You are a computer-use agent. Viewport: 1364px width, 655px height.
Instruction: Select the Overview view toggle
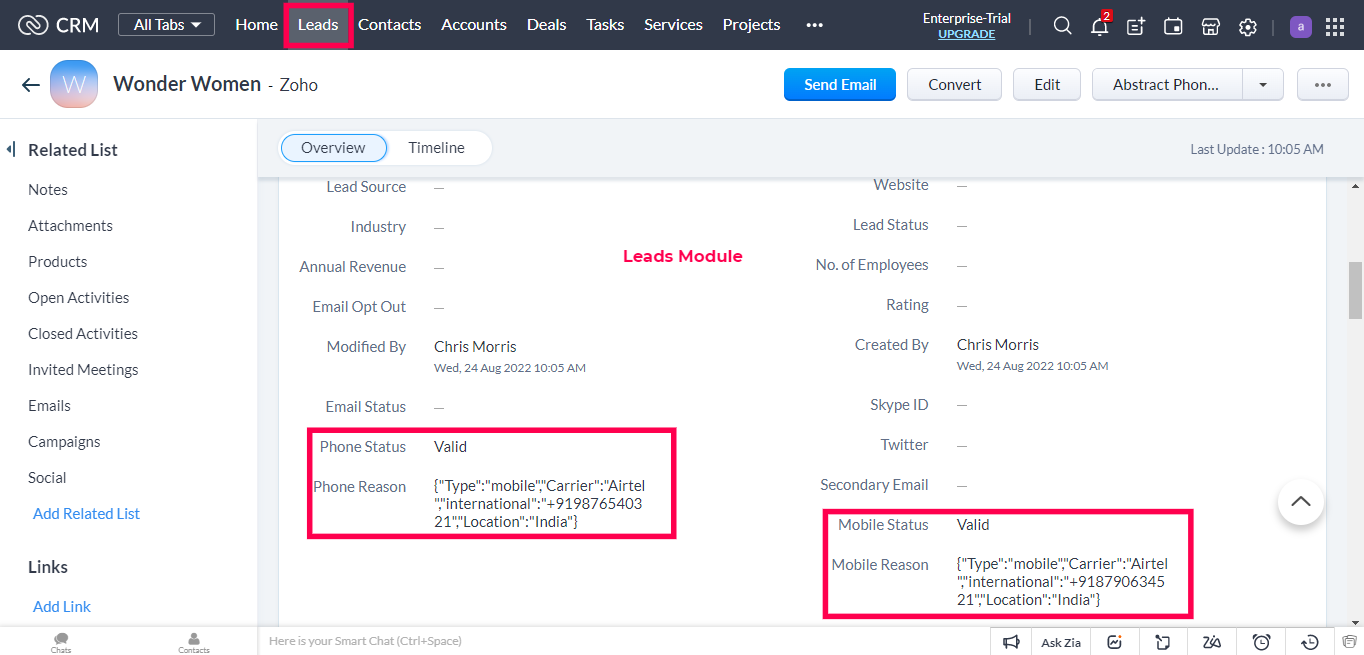(333, 148)
